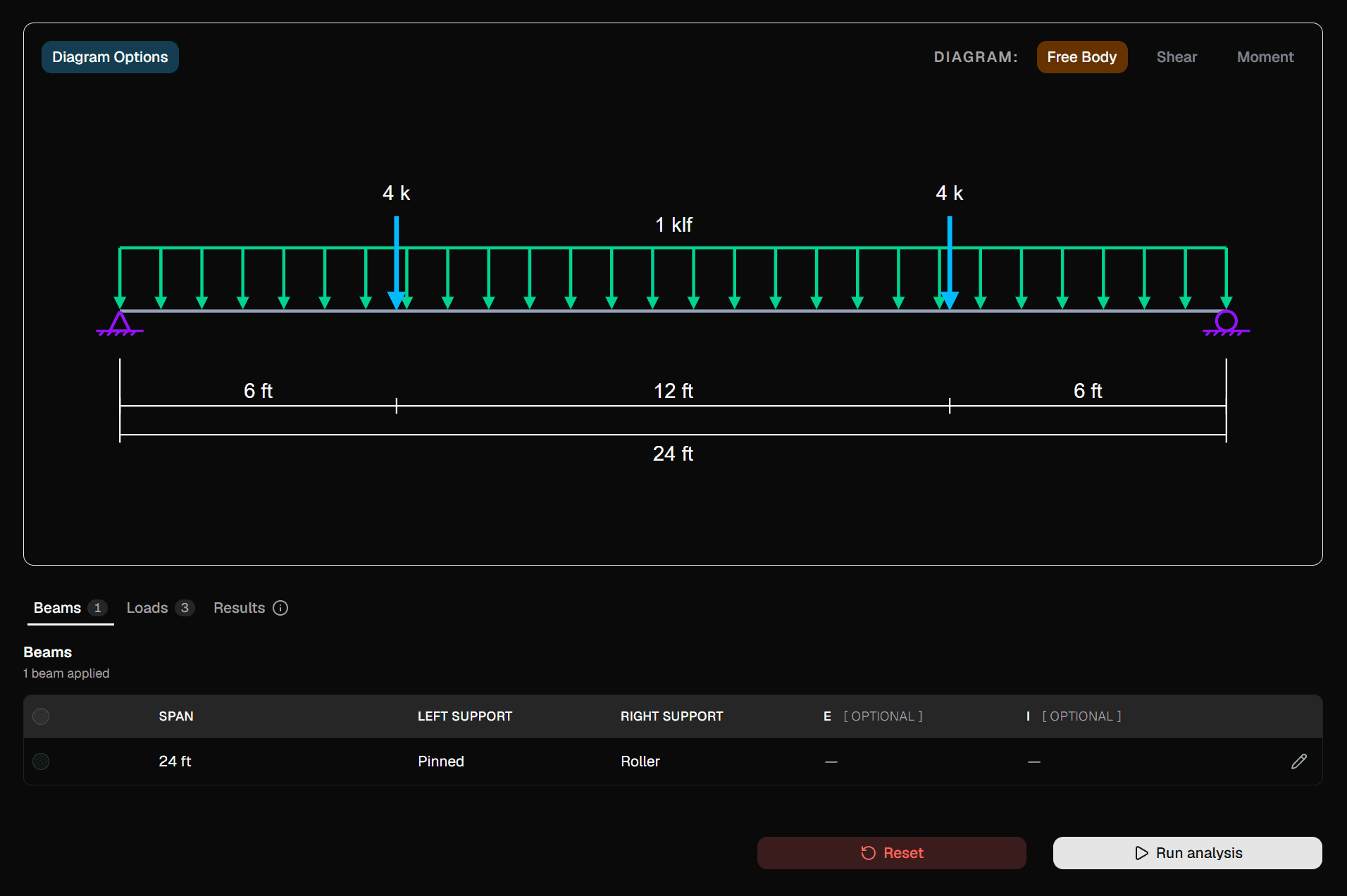Click the play icon inside Run analysis
The width and height of the screenshot is (1347, 896).
[1141, 853]
